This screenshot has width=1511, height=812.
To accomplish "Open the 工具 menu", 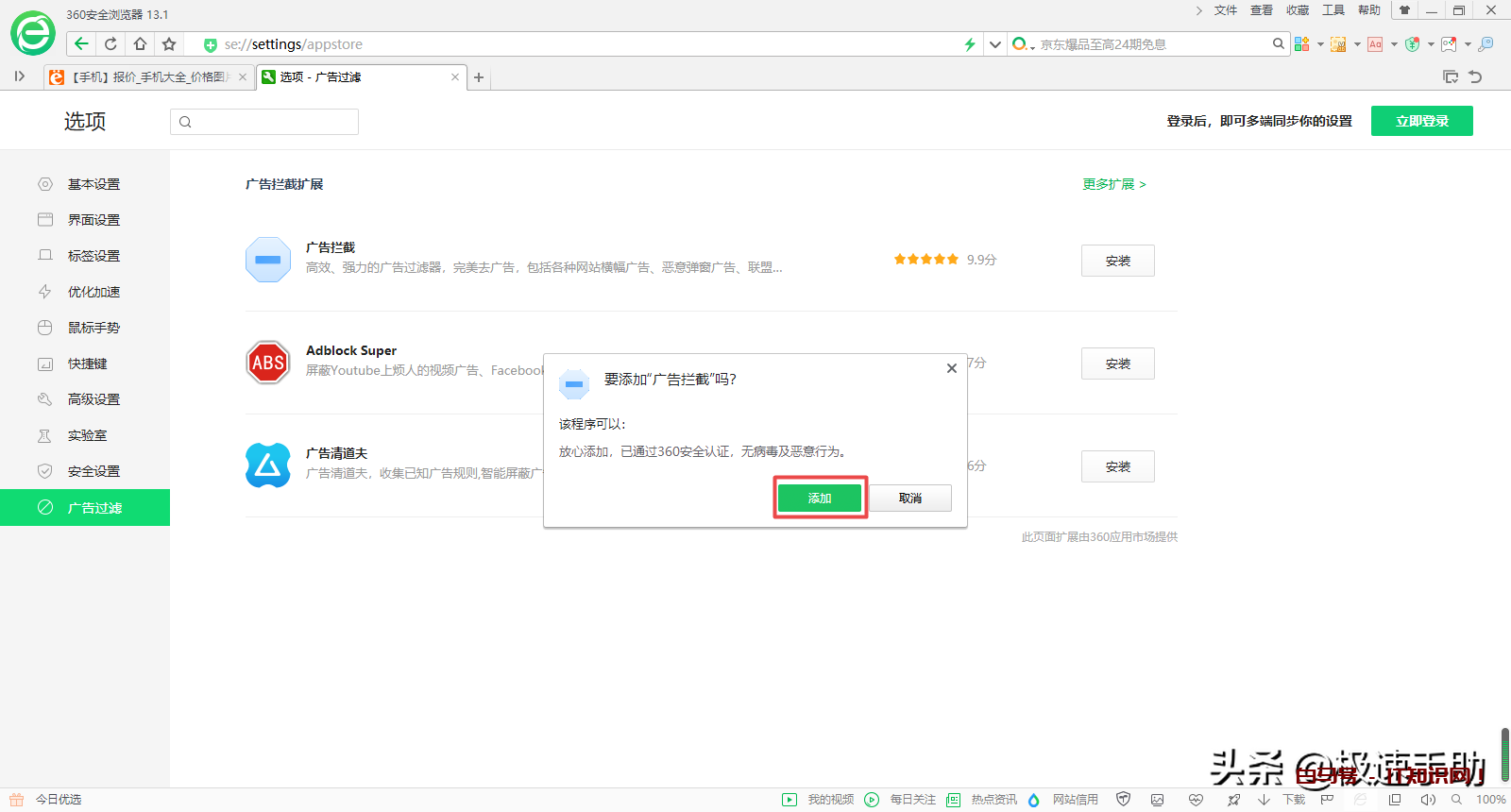I will tap(1333, 10).
